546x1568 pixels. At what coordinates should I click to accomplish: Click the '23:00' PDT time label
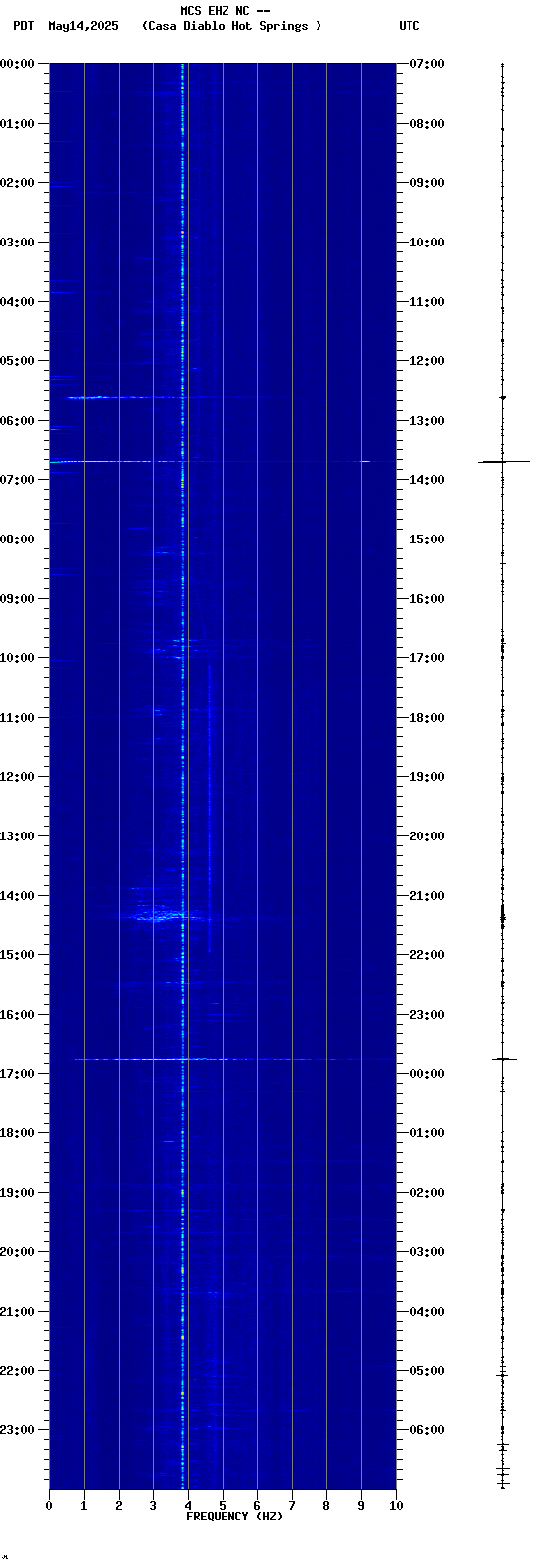(x=18, y=1430)
